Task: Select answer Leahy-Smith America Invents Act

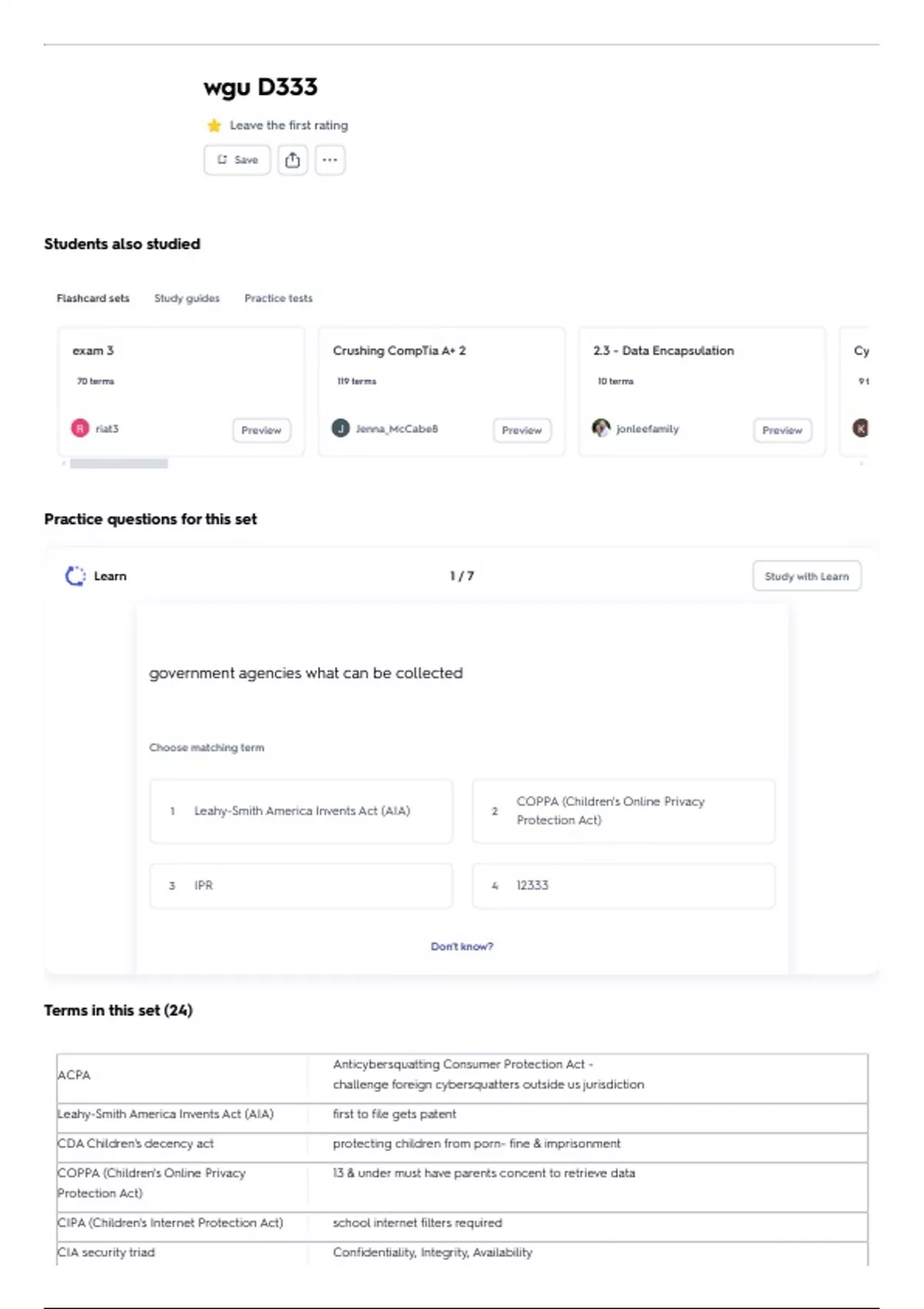Action: point(301,811)
